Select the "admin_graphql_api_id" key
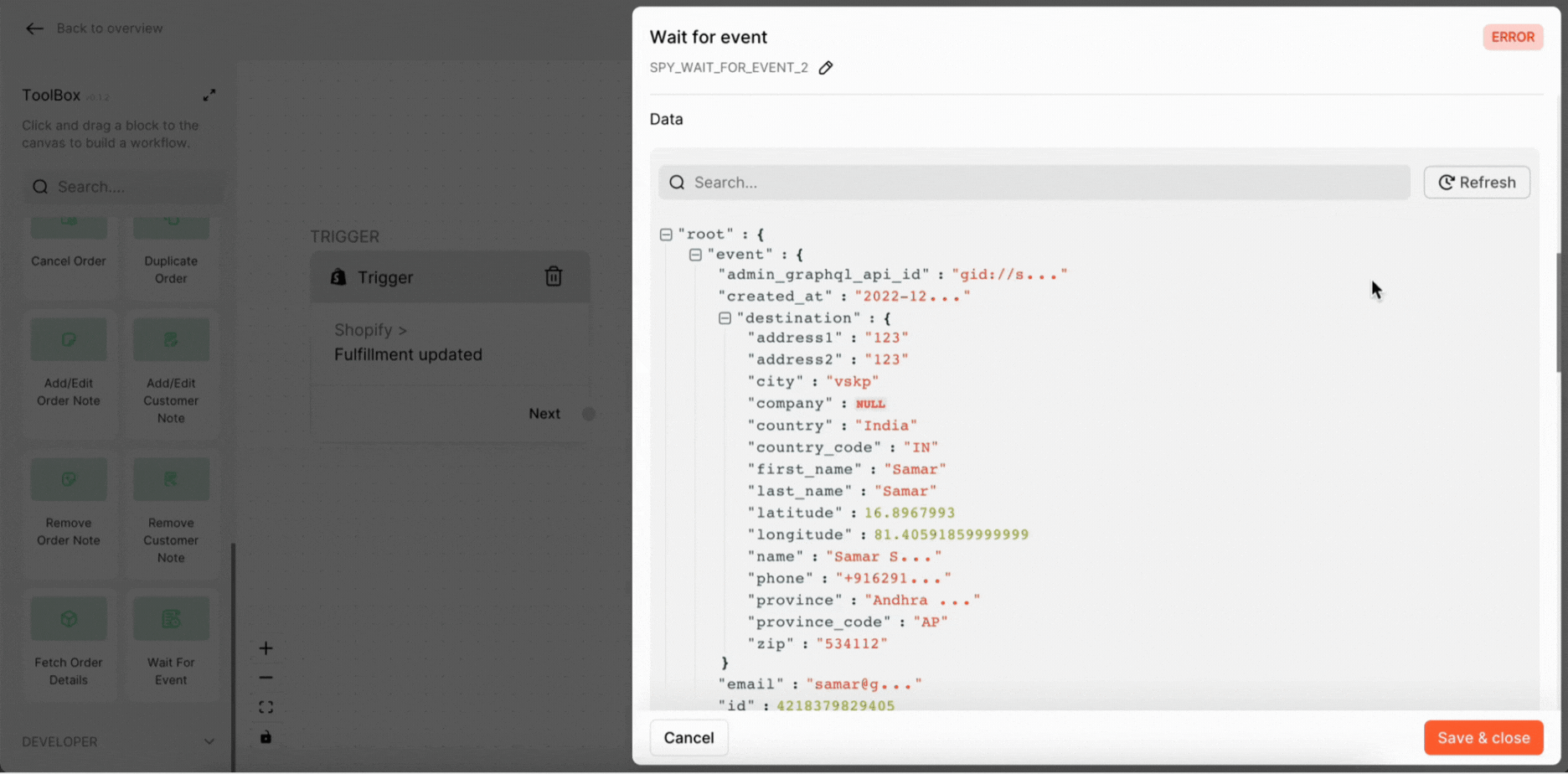The width and height of the screenshot is (1568, 774). pos(824,275)
